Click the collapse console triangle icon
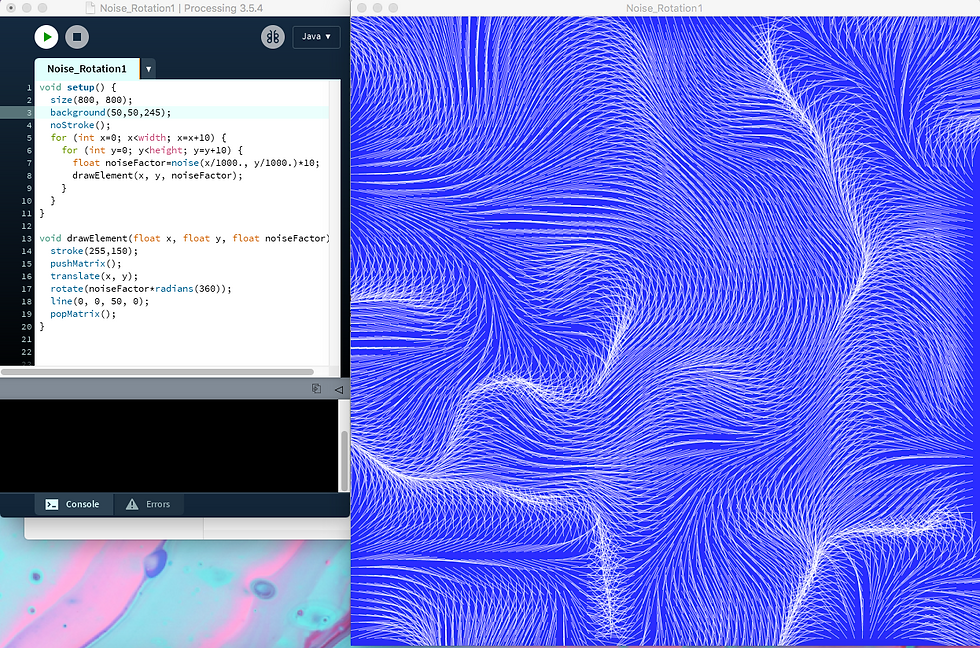The height and width of the screenshot is (648, 980). [x=339, y=389]
